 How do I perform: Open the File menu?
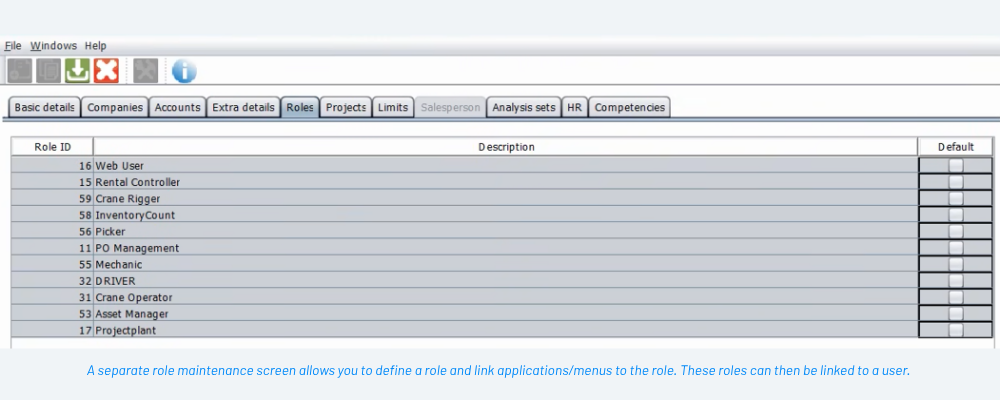click(13, 46)
